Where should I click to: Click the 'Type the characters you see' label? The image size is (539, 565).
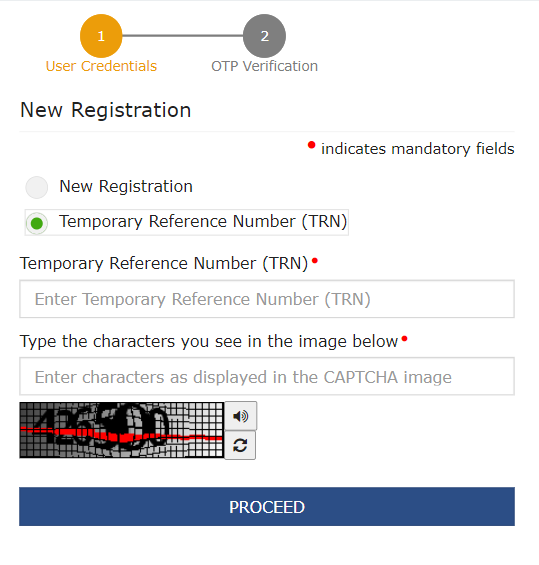tap(209, 341)
